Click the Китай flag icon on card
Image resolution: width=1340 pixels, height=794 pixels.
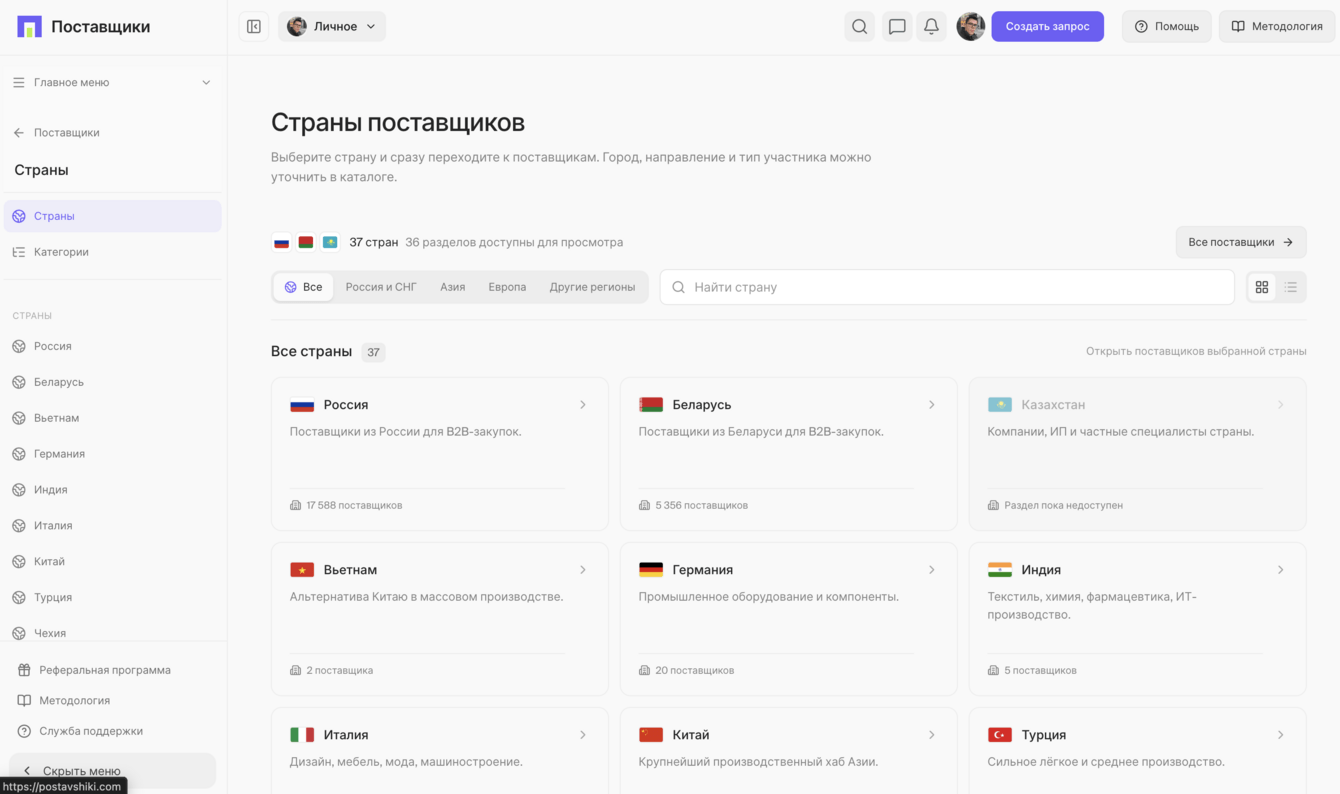651,735
